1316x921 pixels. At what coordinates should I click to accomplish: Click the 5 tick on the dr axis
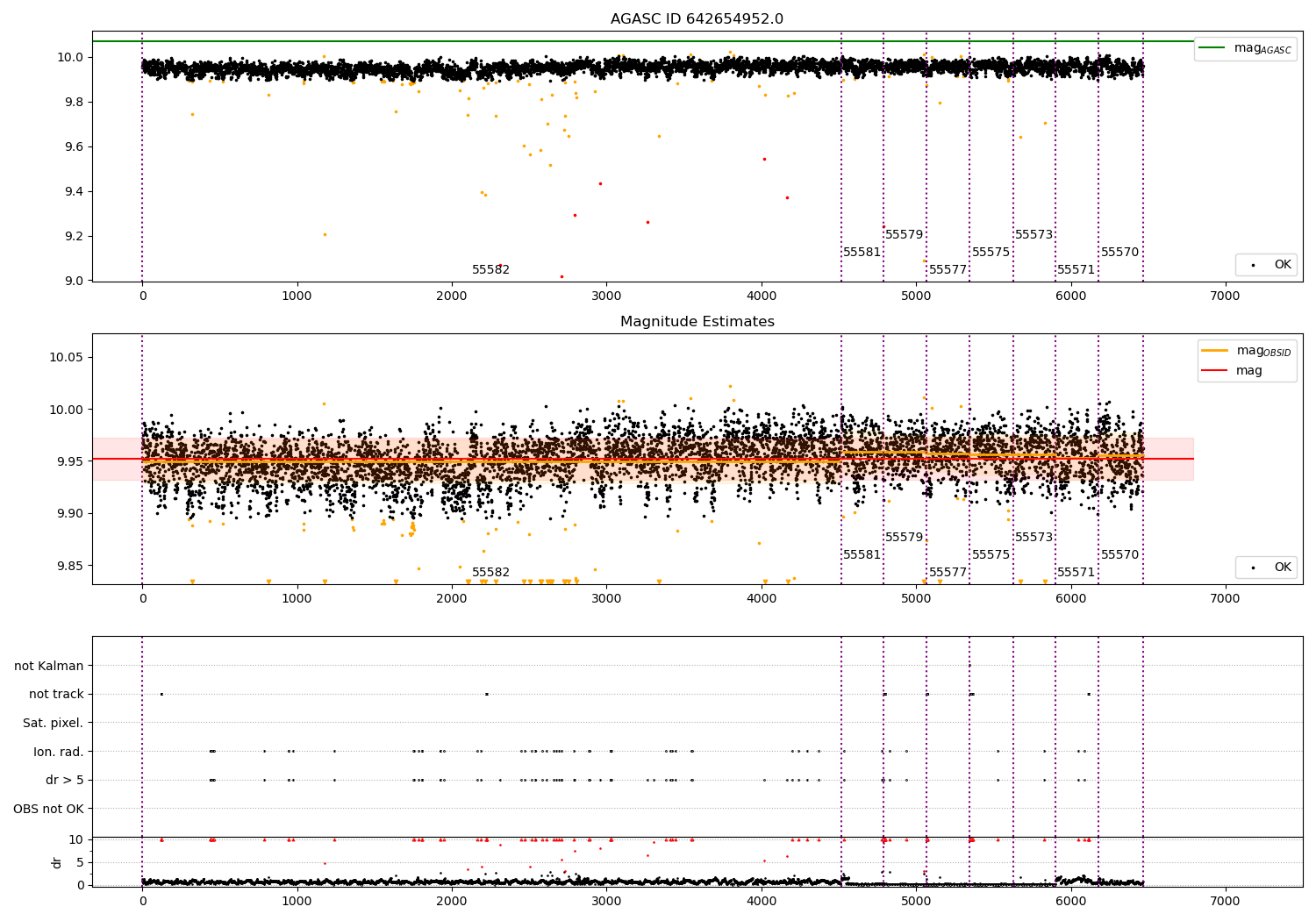point(80,863)
